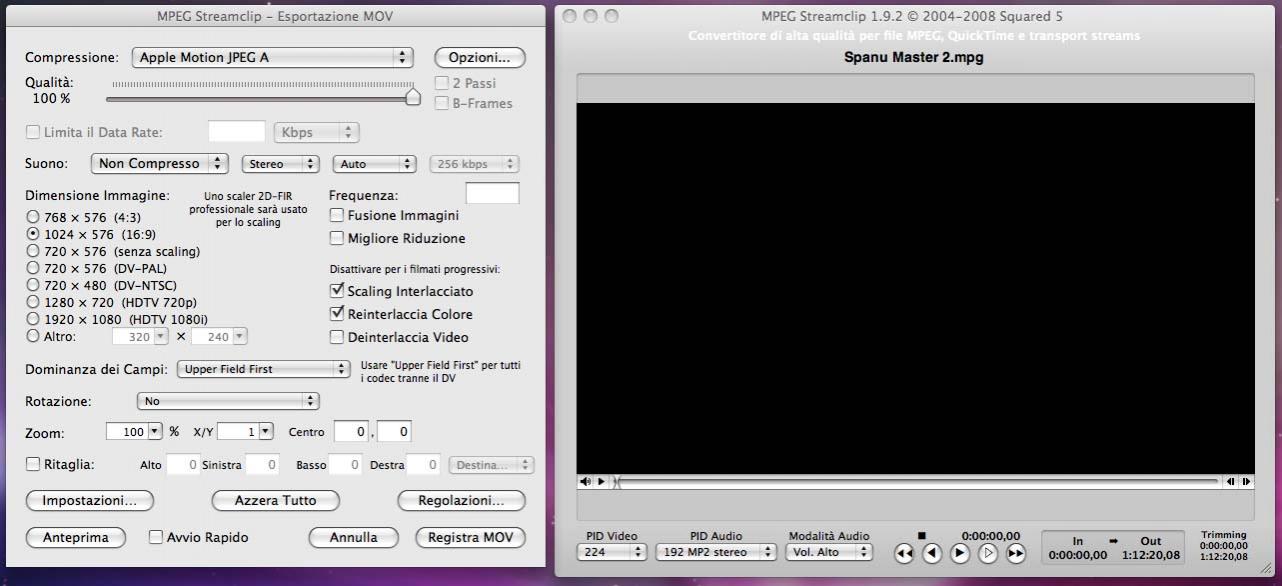Open the PID Video 224 dropdown

612,552
